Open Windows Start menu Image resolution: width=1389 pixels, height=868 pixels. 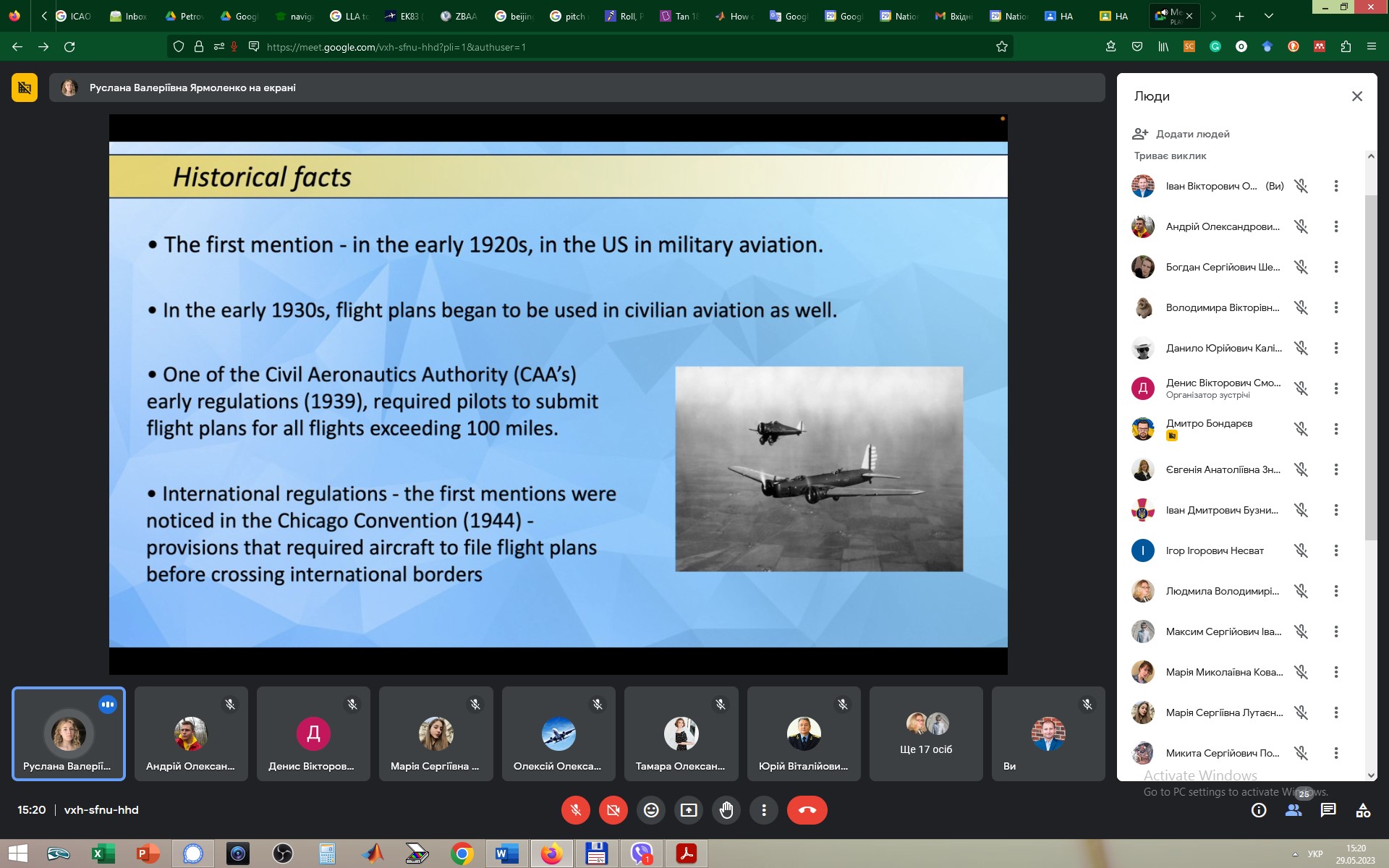coord(17,854)
